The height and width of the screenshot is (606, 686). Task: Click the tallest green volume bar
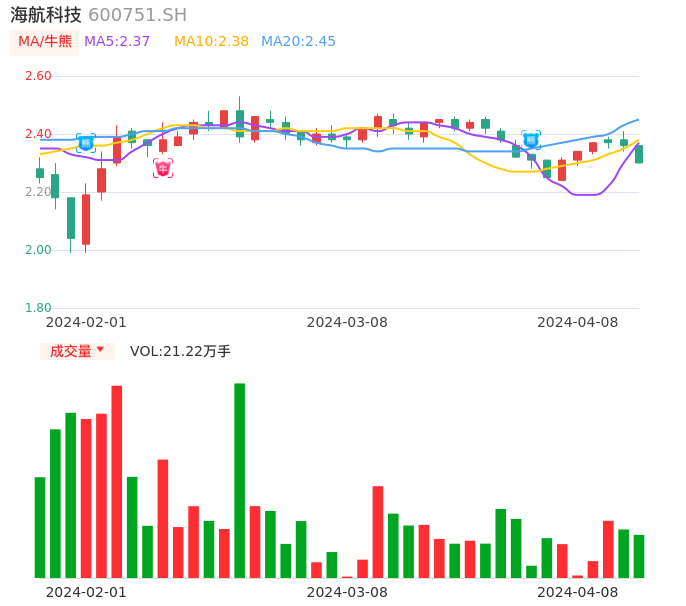point(239,480)
